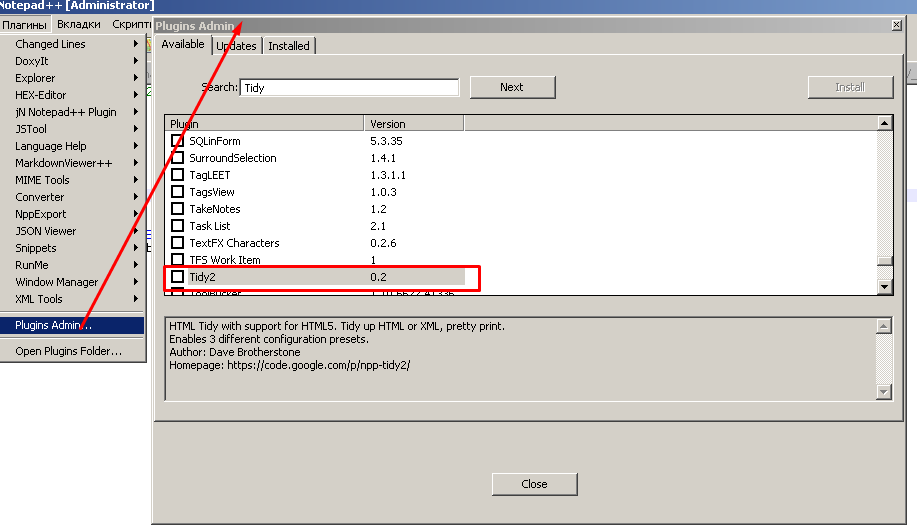917x527 pixels.
Task: Click the Author: Dave Brotherstone line
Action: coord(235,352)
